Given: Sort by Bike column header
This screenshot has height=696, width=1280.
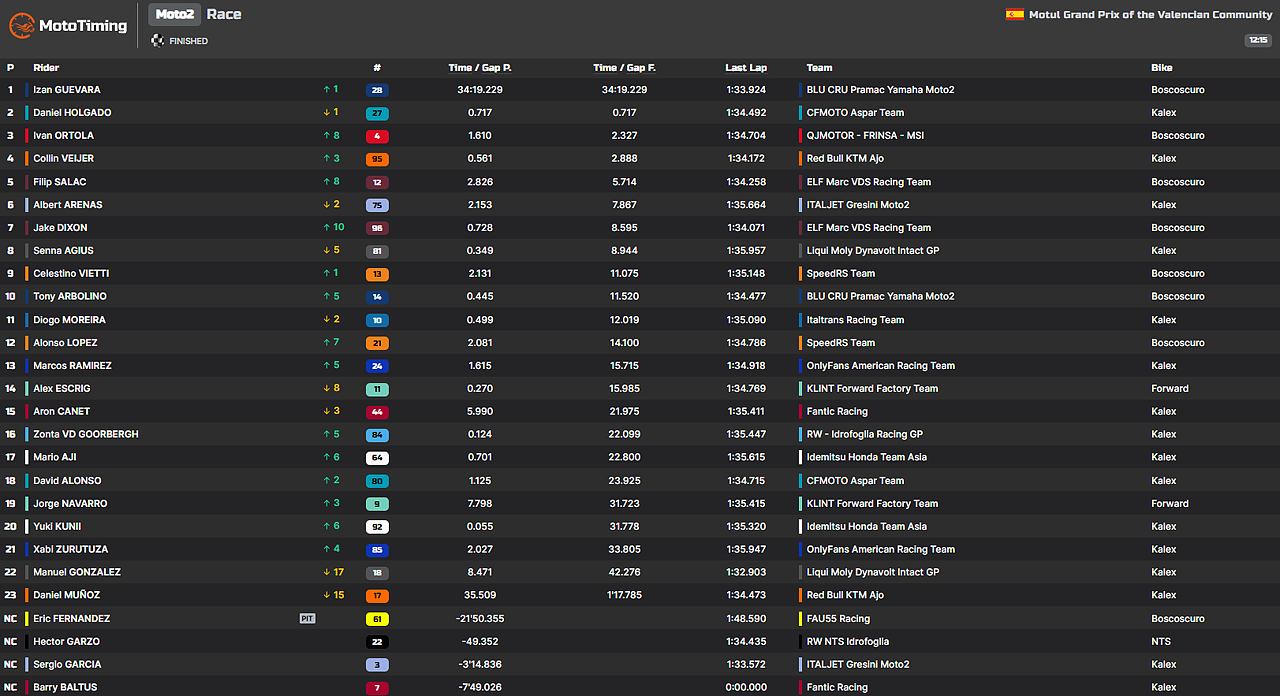Looking at the screenshot, I should [1161, 68].
